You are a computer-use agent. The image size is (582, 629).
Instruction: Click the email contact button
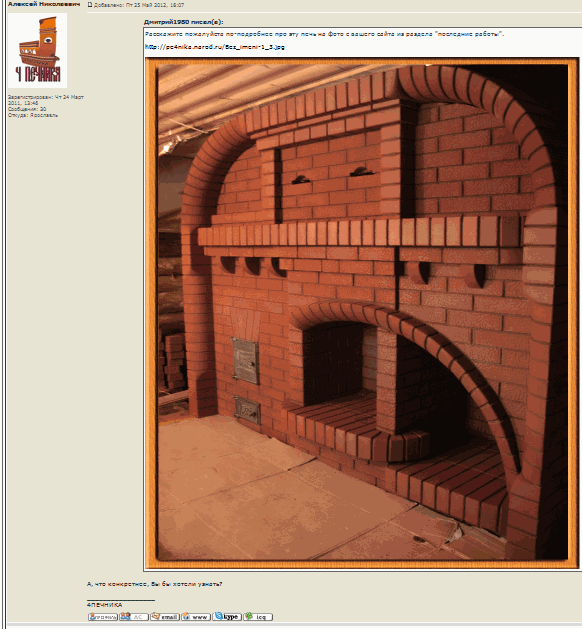pos(165,617)
